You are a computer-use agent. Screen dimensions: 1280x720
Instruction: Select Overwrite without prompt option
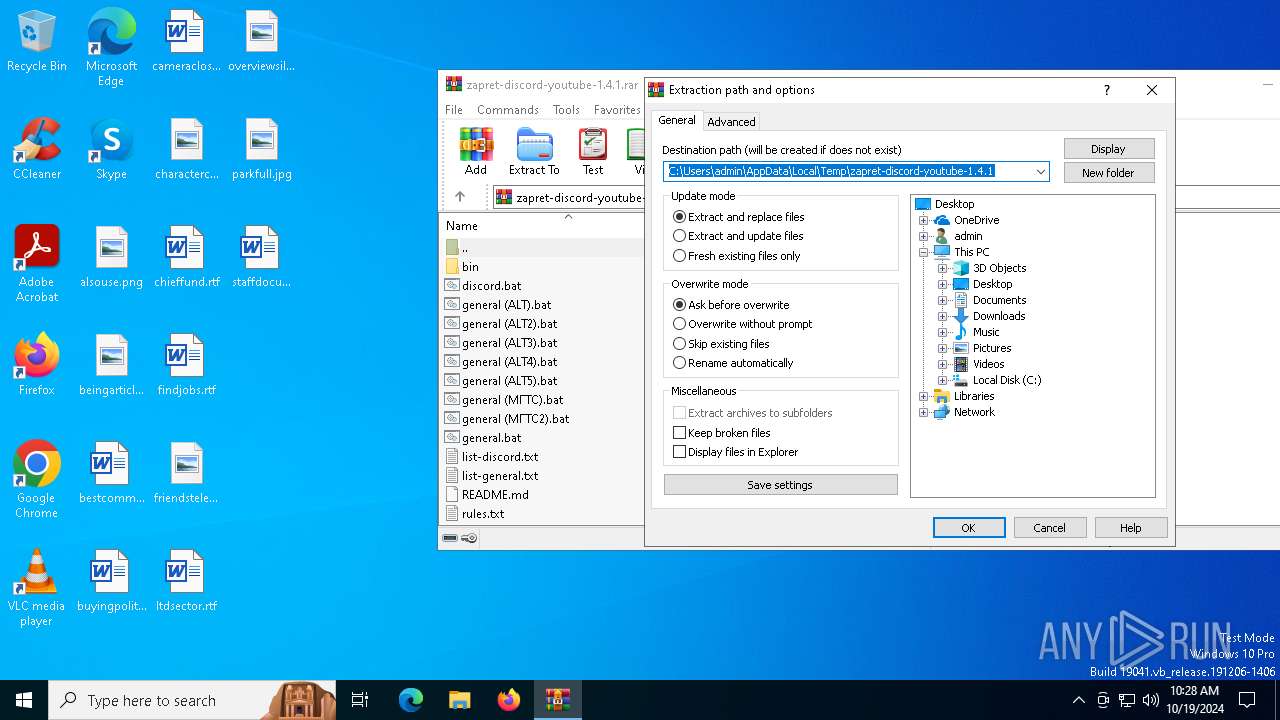coord(743,324)
